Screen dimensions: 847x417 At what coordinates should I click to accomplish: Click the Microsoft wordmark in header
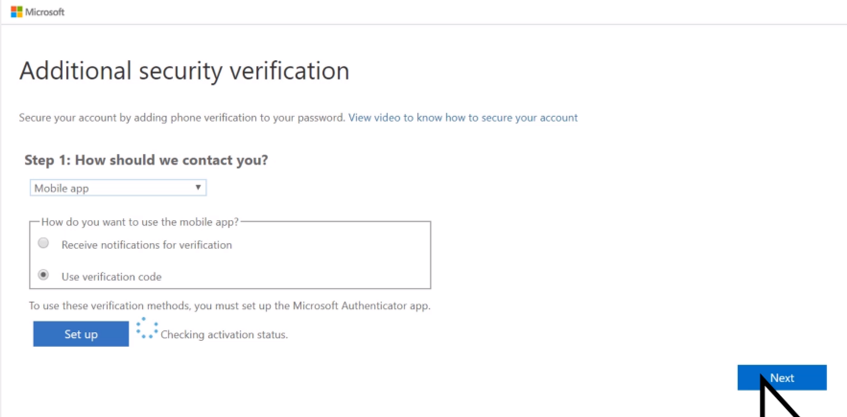point(45,12)
